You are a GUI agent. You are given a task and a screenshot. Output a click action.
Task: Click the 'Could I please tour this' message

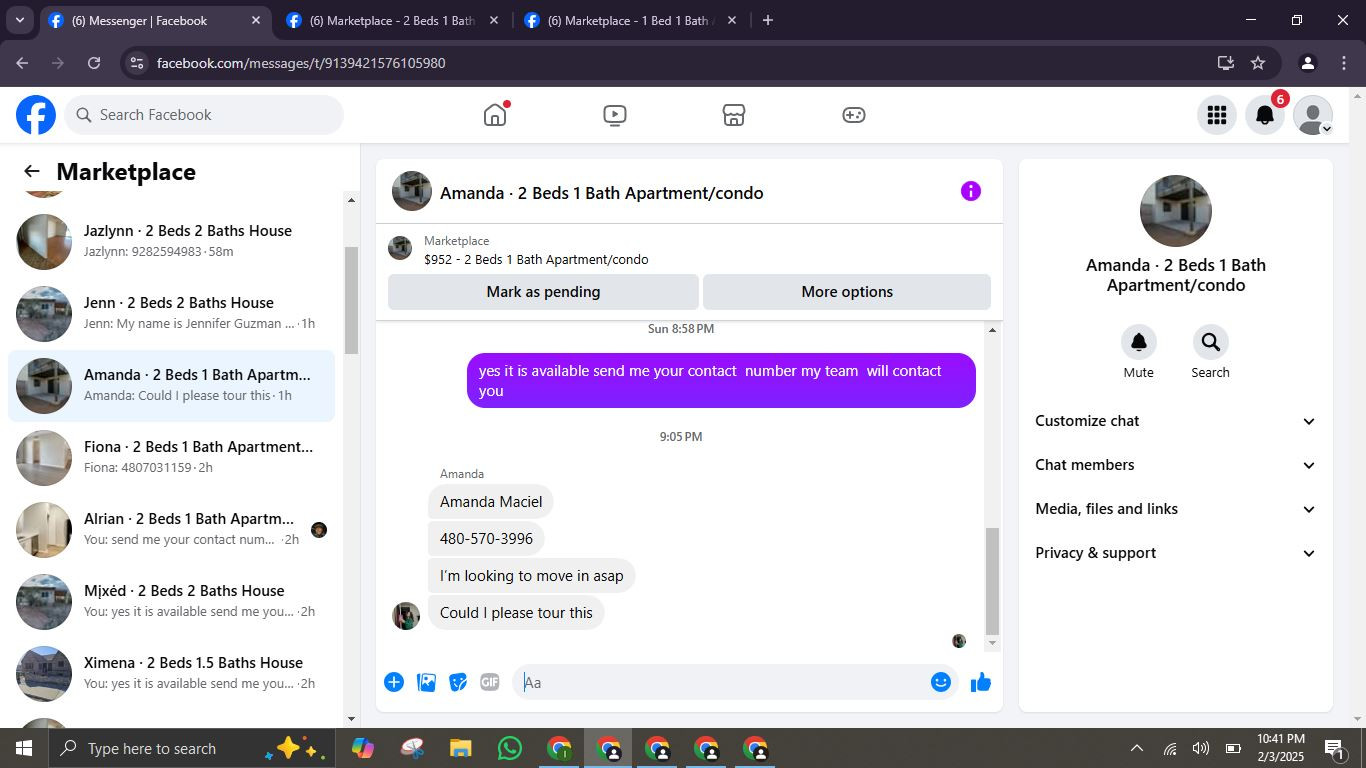click(516, 613)
